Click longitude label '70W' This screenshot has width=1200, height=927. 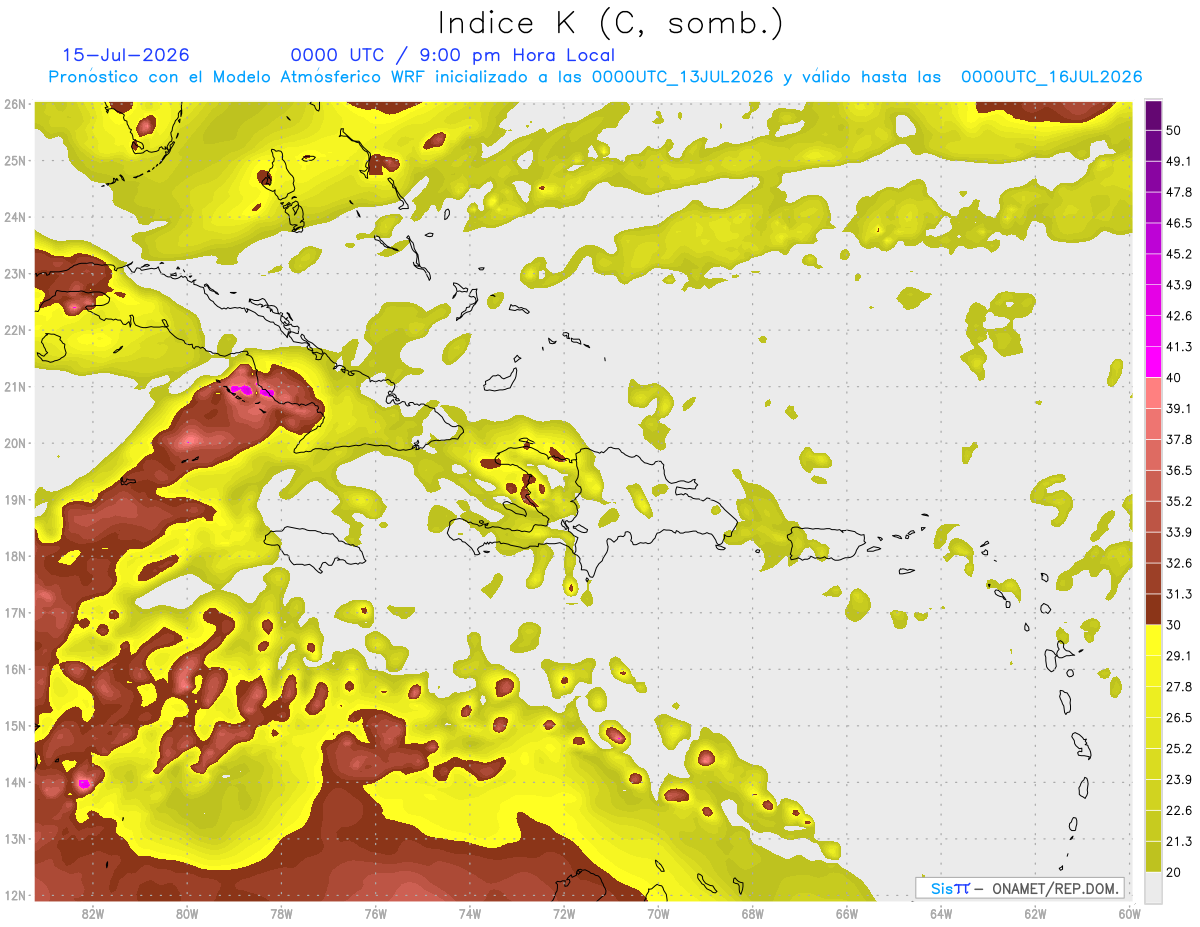658,914
